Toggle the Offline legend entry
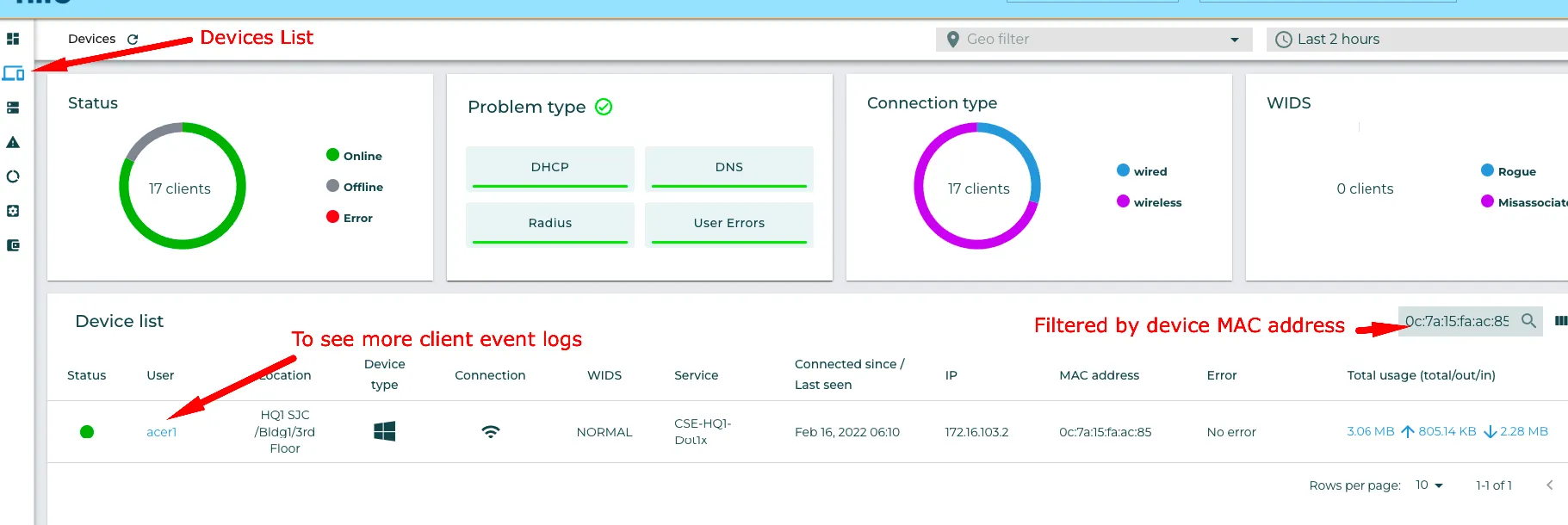 355,187
